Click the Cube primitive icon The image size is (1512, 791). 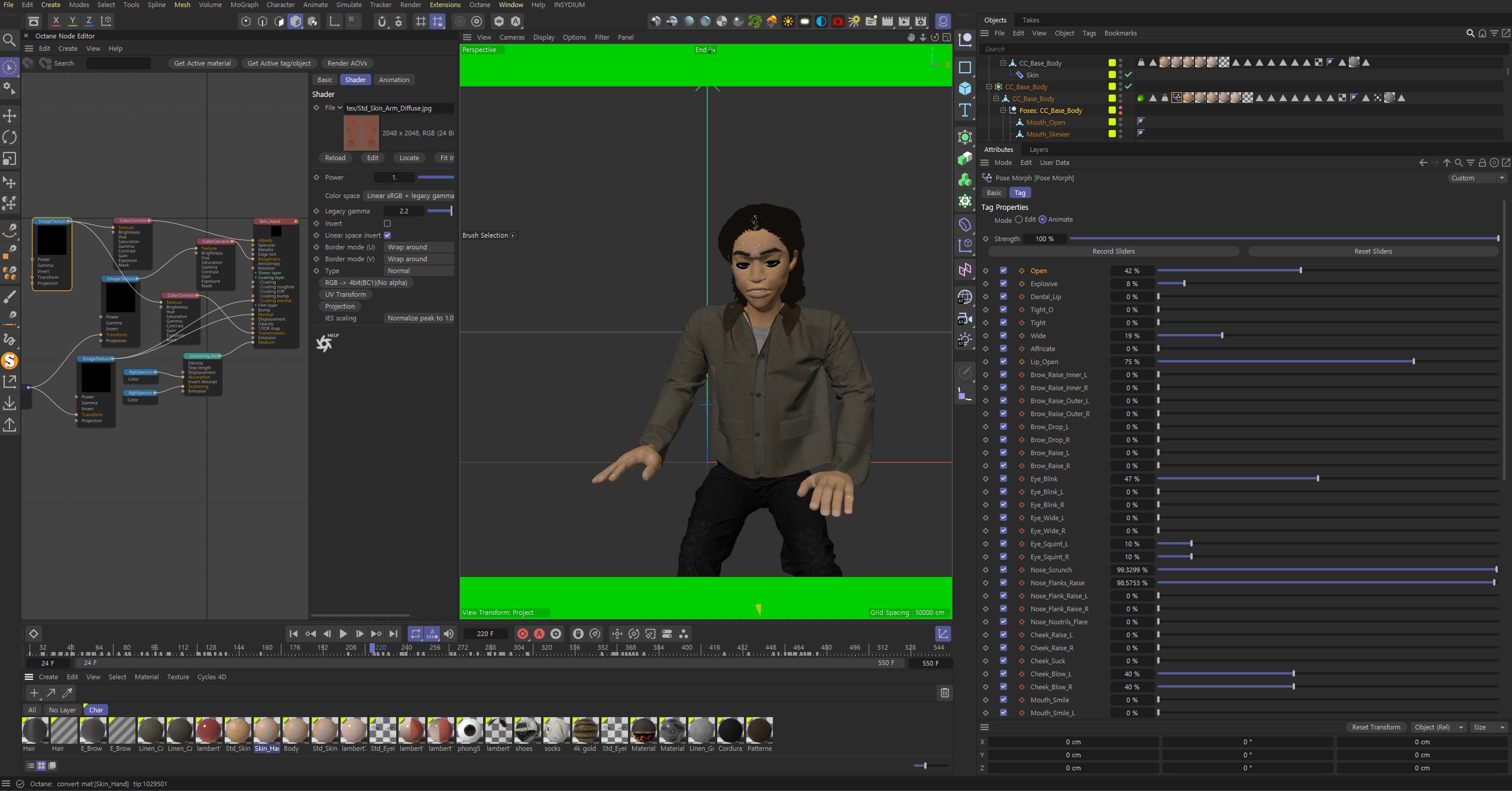[965, 89]
